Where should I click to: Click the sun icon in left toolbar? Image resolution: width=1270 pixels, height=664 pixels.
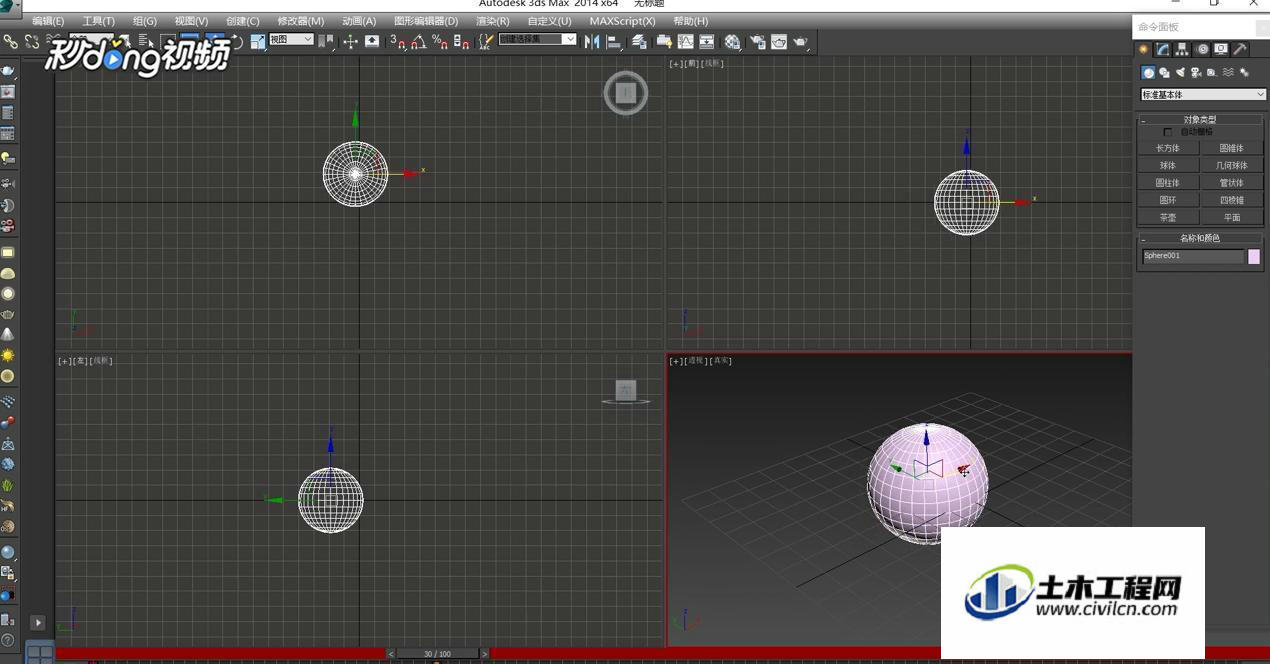(8, 355)
